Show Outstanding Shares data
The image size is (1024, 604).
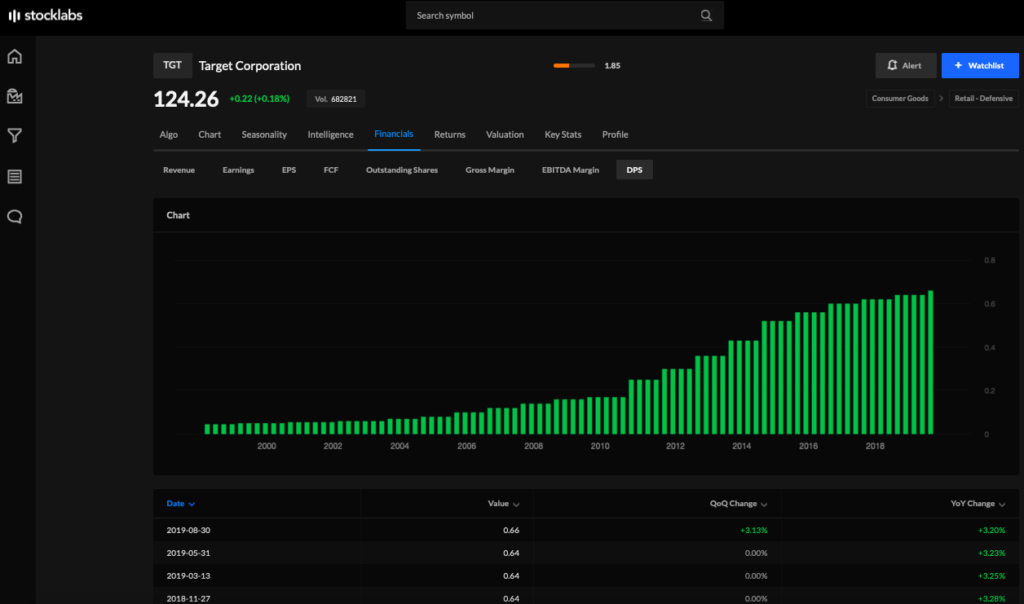[402, 170]
